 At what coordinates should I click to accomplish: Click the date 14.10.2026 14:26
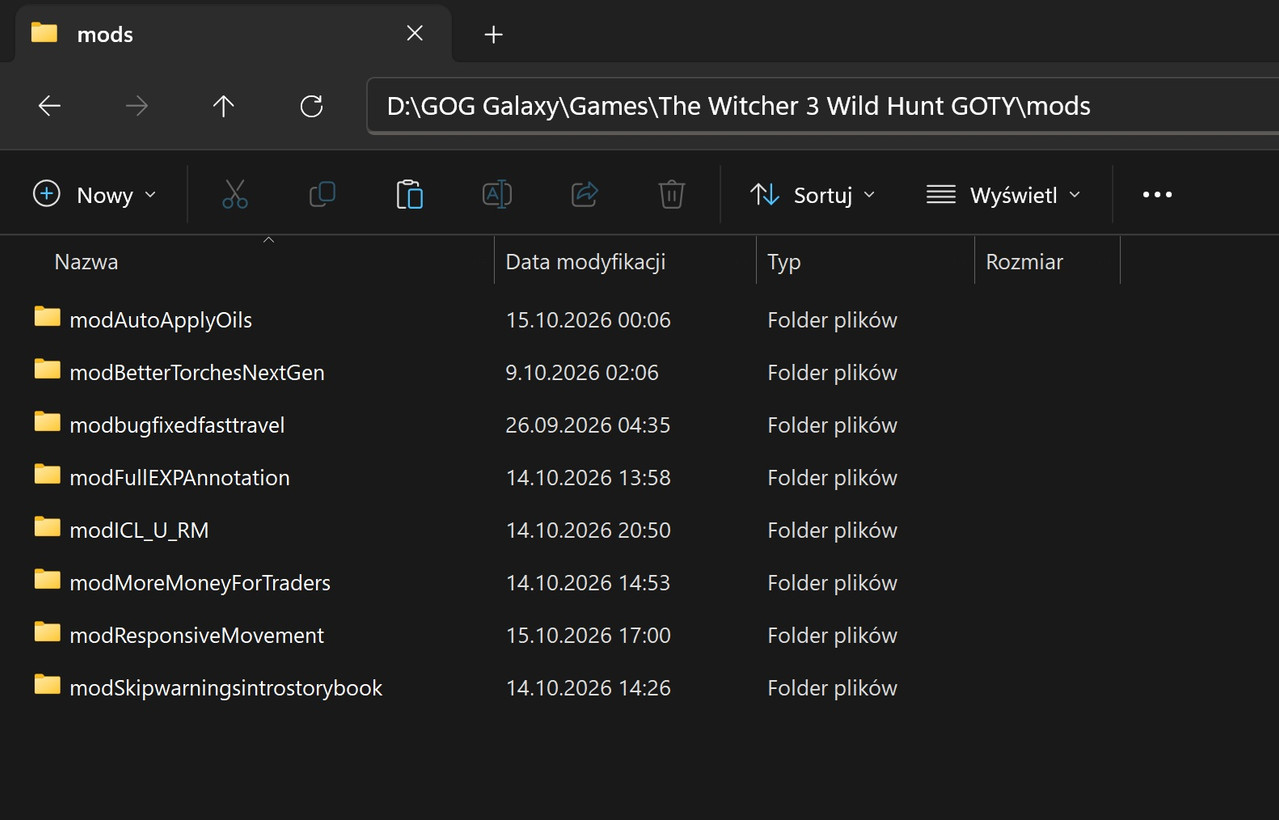pyautogui.click(x=588, y=688)
